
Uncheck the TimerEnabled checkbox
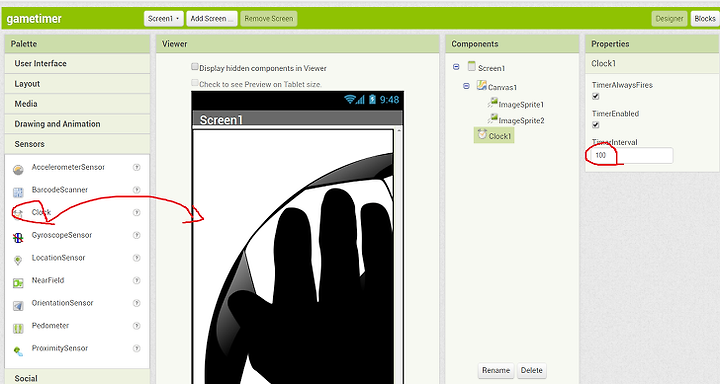tap(596, 125)
